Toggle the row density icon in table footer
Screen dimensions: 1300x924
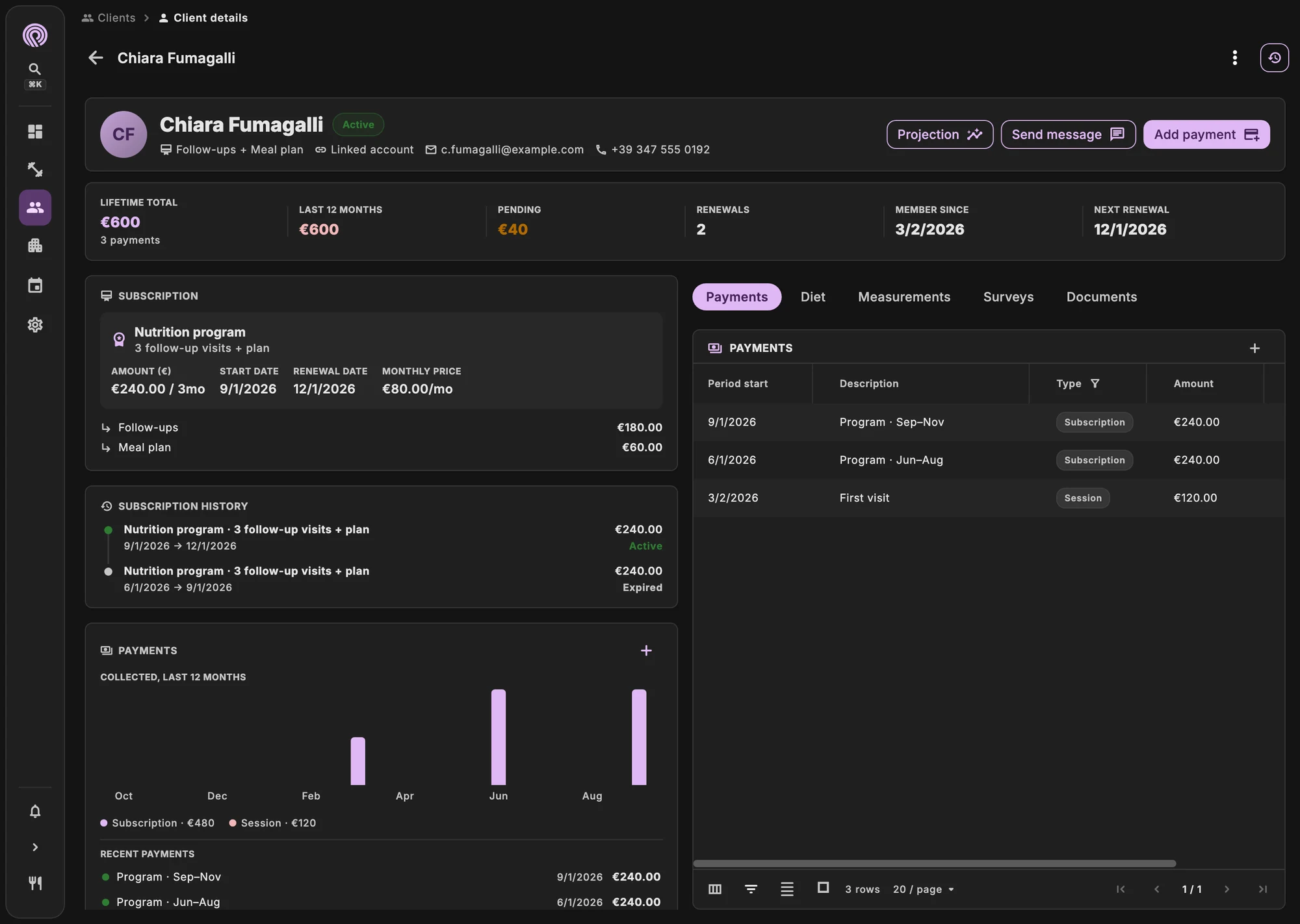pos(786,889)
